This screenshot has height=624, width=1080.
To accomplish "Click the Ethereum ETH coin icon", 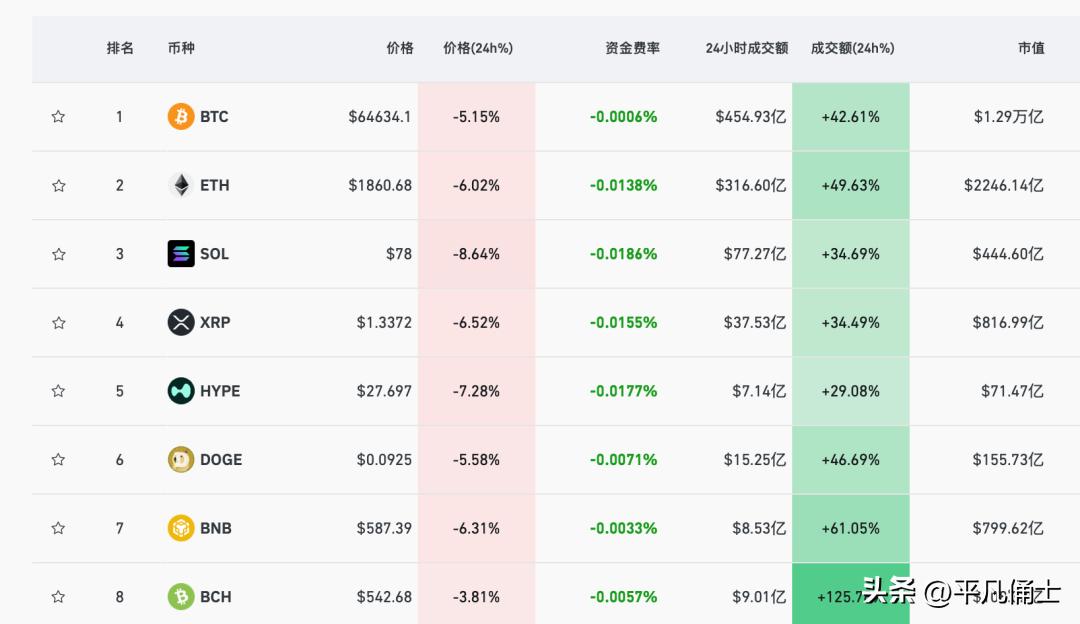I will [x=180, y=185].
